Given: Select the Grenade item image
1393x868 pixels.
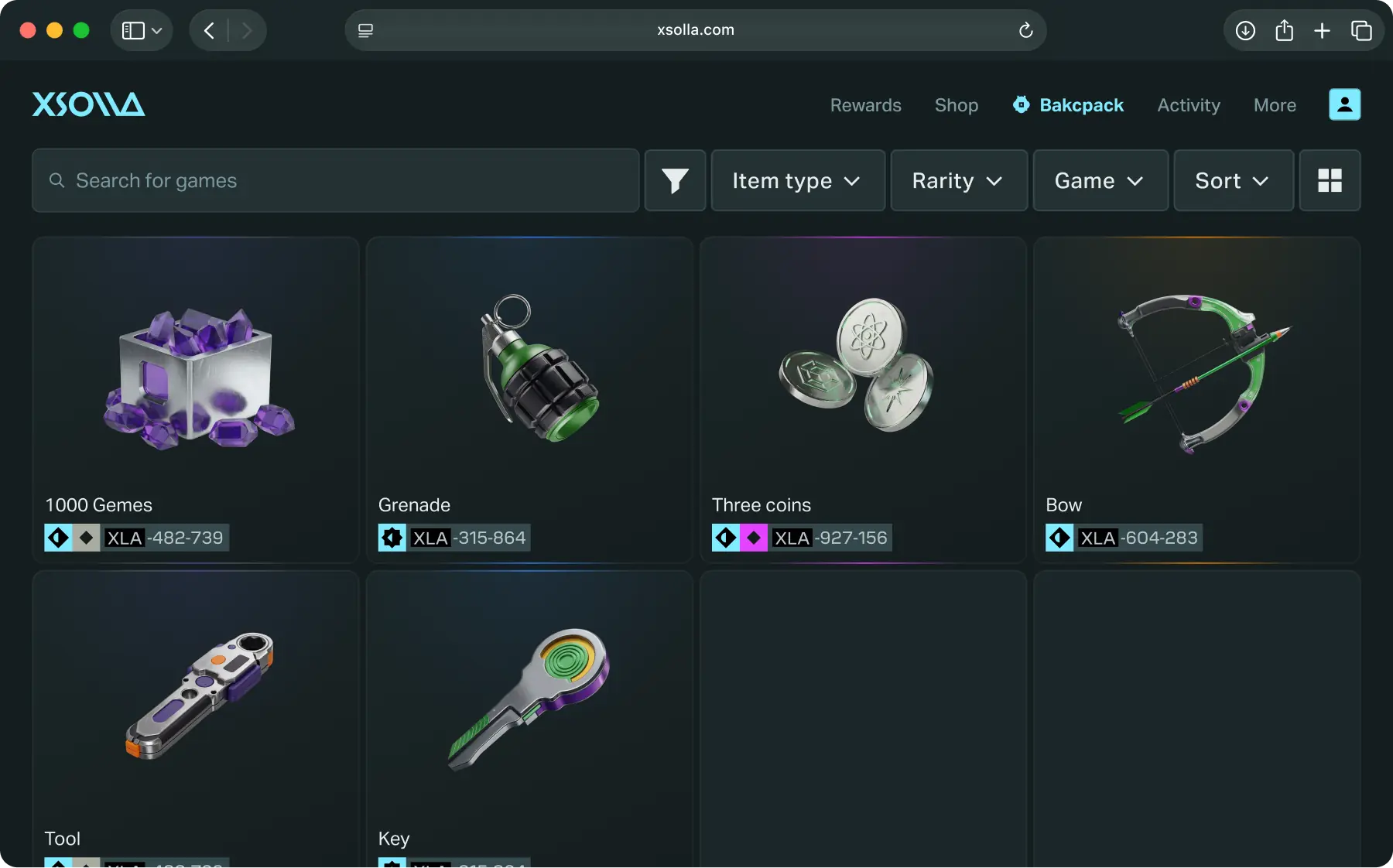Looking at the screenshot, I should 540,368.
